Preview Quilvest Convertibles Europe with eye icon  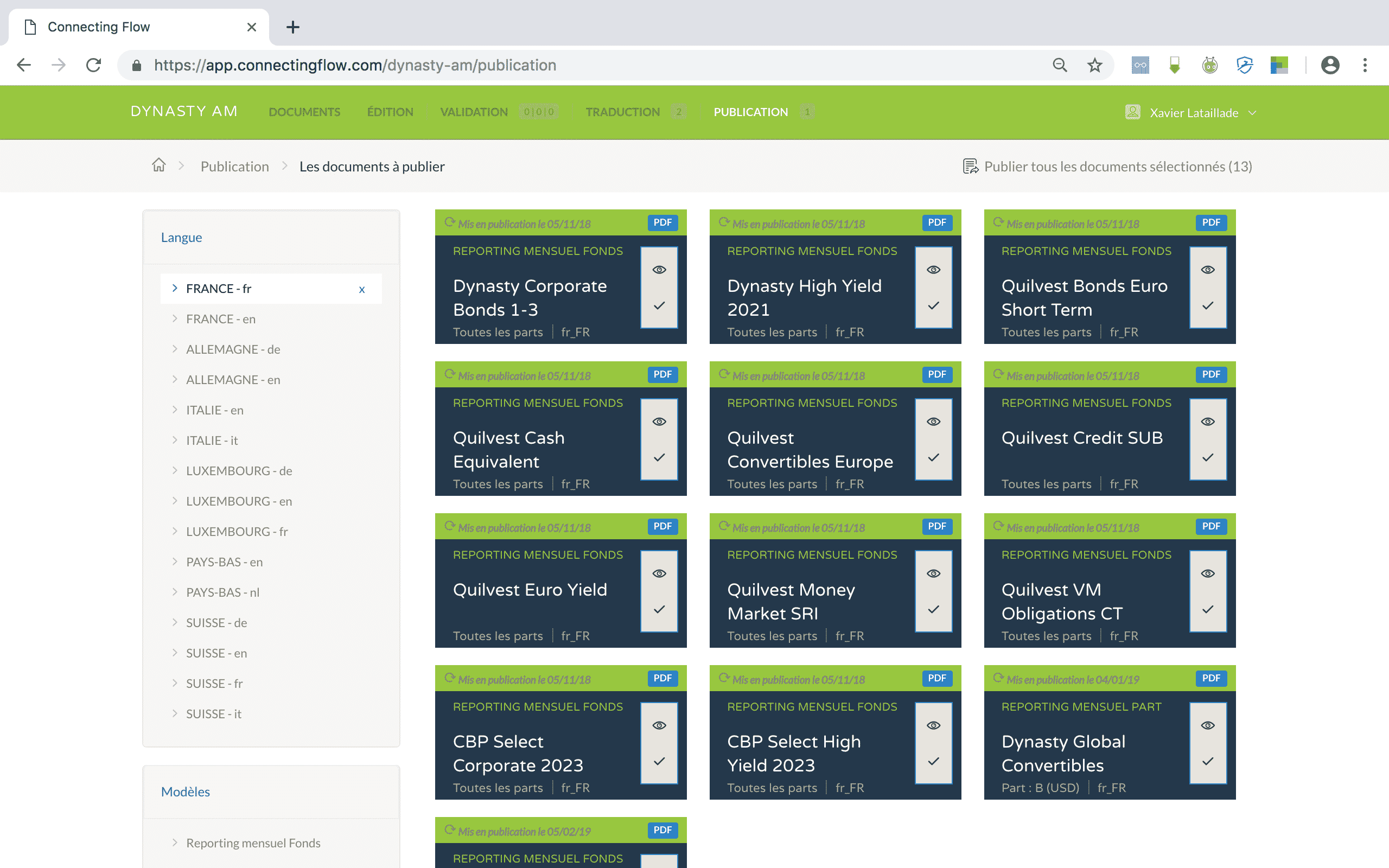(x=933, y=422)
